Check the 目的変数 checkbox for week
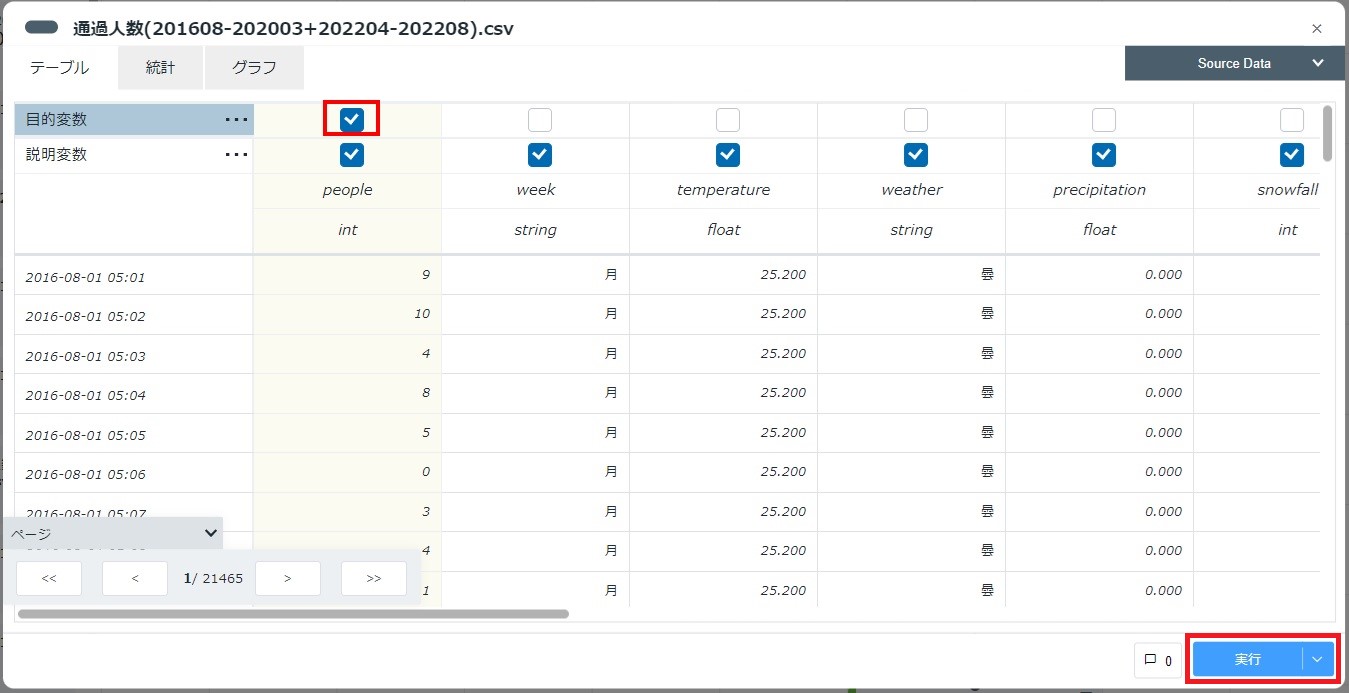 pyautogui.click(x=540, y=120)
